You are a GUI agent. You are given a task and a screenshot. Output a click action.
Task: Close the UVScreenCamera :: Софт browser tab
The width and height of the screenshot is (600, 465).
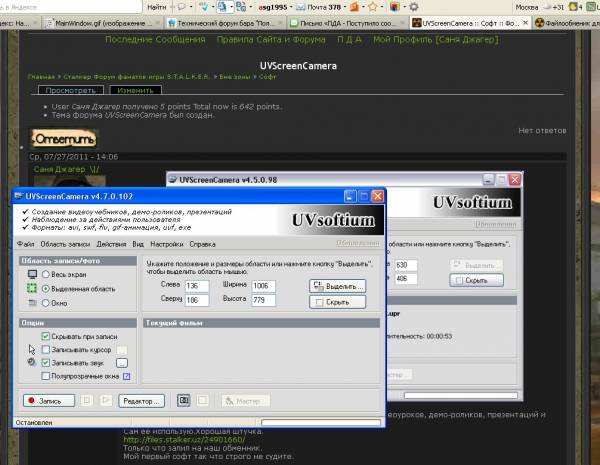526,23
